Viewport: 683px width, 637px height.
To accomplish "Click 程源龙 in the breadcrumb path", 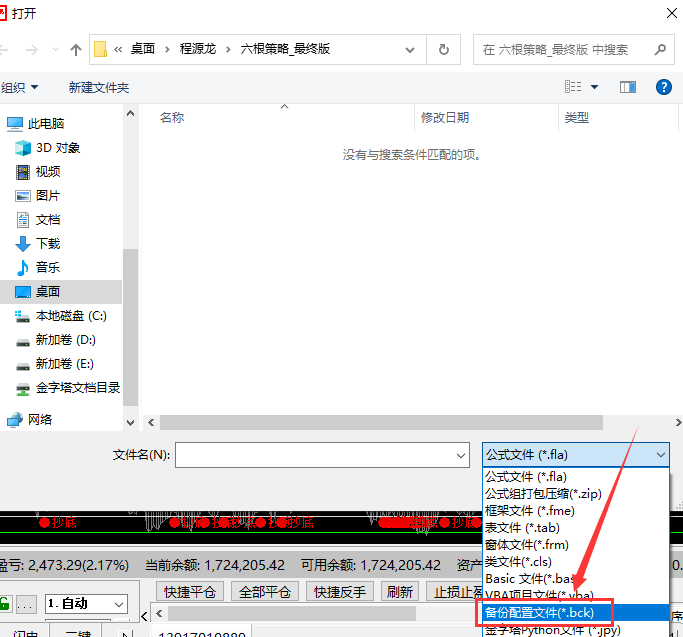I will point(198,49).
